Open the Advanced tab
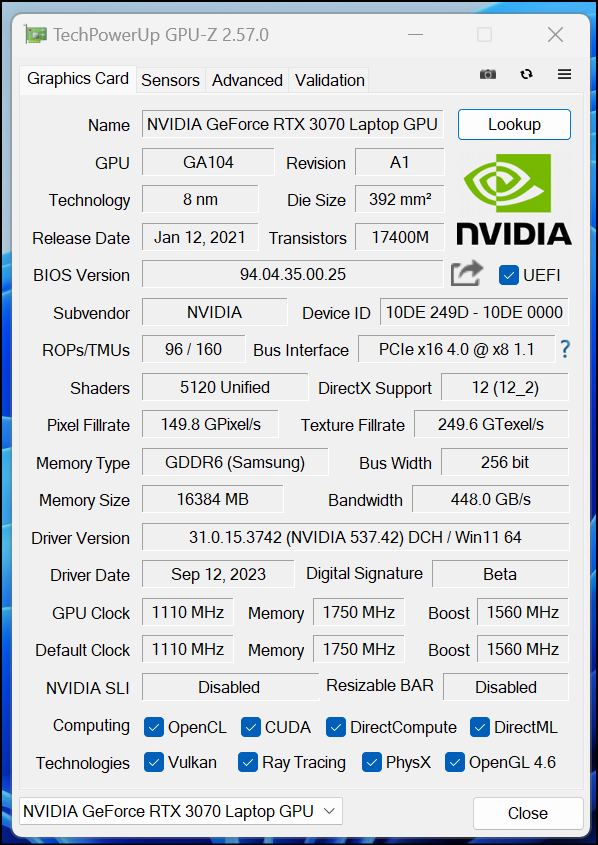This screenshot has height=845, width=598. [247, 80]
